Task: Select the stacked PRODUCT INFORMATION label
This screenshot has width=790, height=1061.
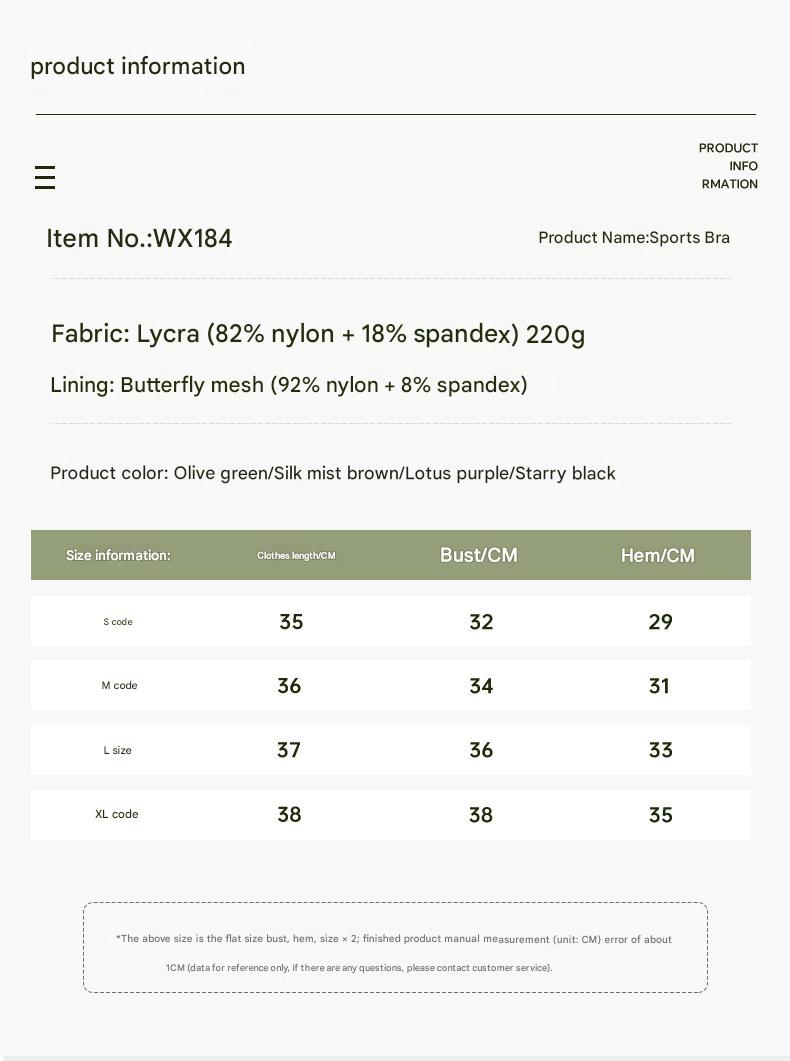Action: (728, 166)
